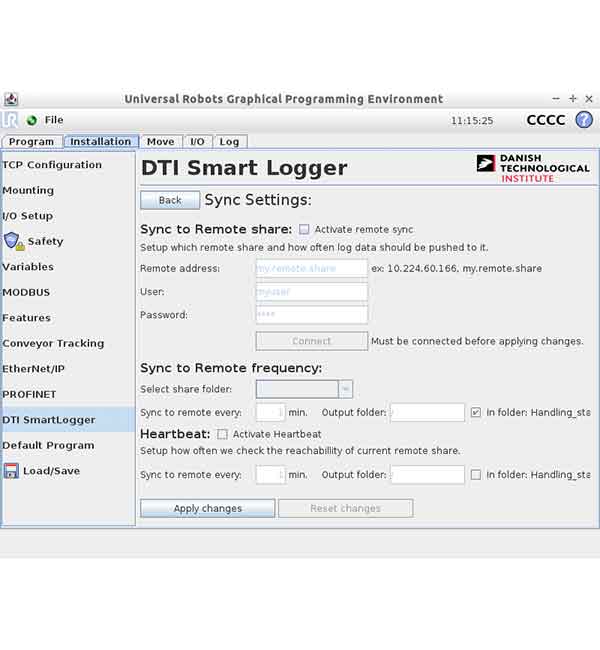This screenshot has width=600, height=650.
Task: Uncheck the In folder checkbox under Sync frequency
Action: point(476,412)
